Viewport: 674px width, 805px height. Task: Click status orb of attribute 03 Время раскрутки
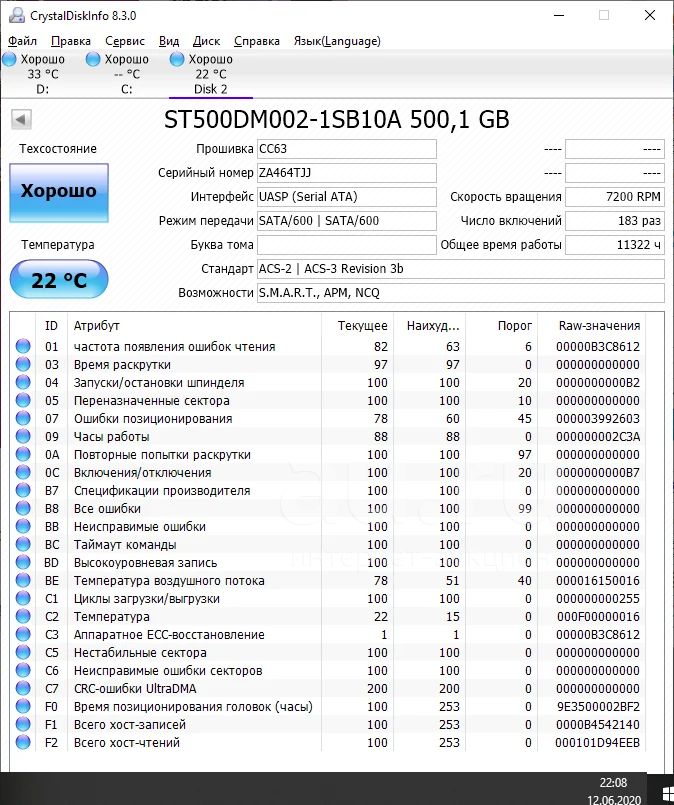[23, 364]
